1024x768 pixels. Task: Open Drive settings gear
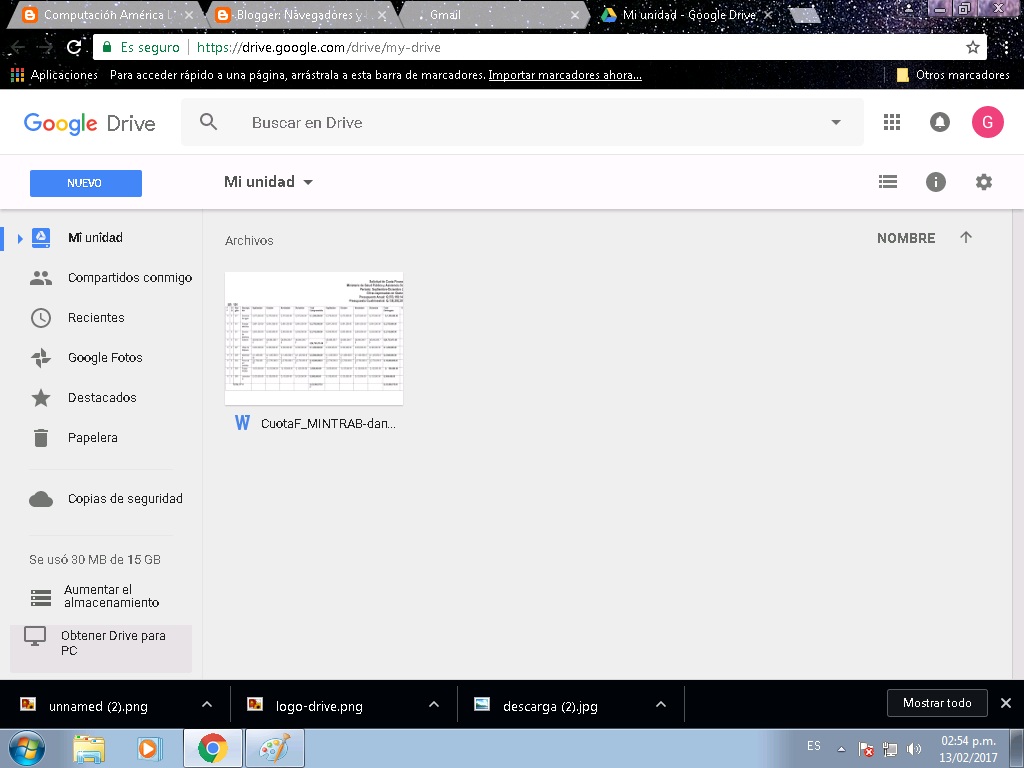coord(983,181)
